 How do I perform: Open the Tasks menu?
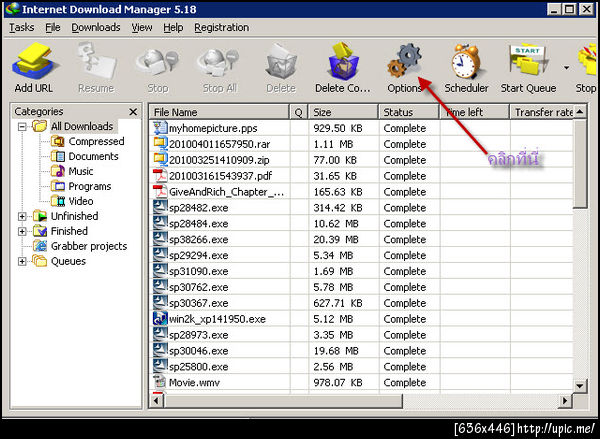[x=21, y=28]
